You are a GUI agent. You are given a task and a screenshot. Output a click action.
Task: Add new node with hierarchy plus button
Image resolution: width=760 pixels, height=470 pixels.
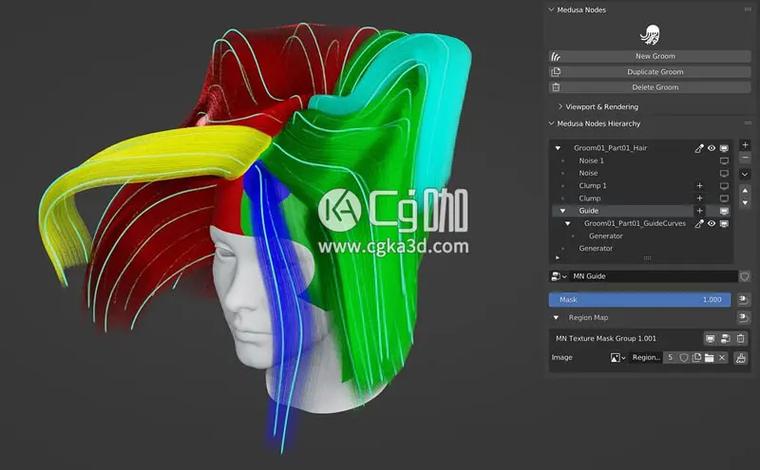coord(745,145)
